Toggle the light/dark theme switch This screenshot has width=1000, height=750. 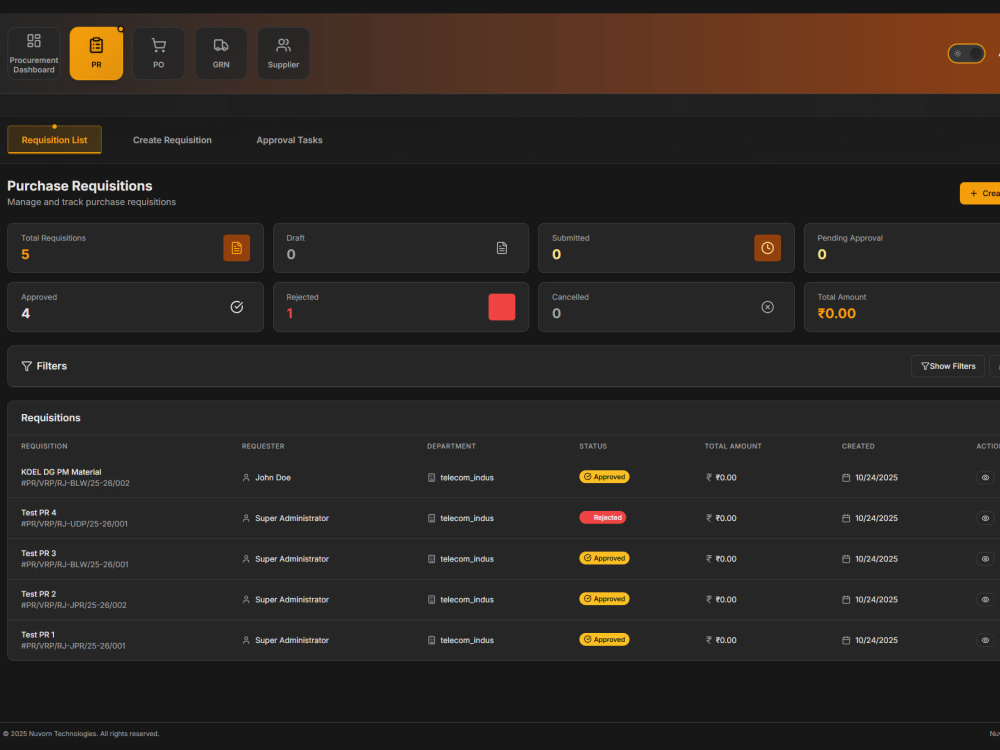tap(966, 54)
